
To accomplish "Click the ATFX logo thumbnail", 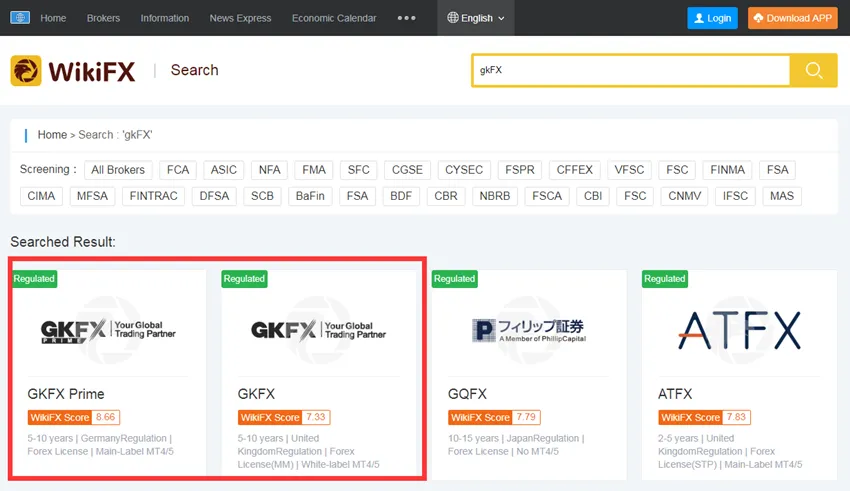I will pyautogui.click(x=739, y=330).
